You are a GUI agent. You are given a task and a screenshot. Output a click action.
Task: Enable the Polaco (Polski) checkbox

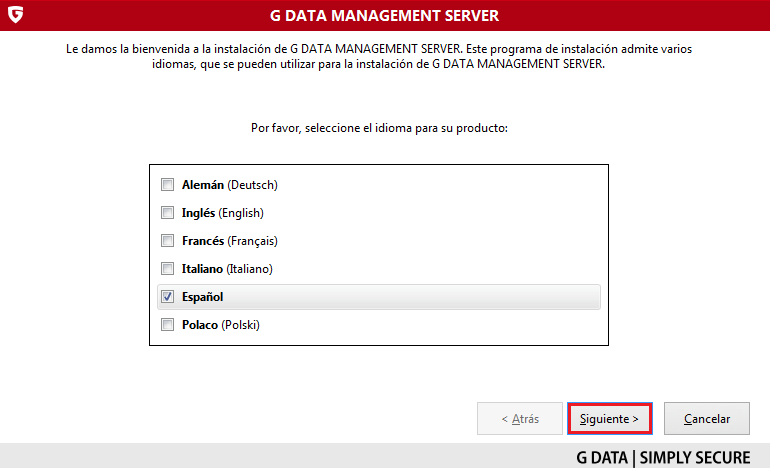tap(167, 325)
